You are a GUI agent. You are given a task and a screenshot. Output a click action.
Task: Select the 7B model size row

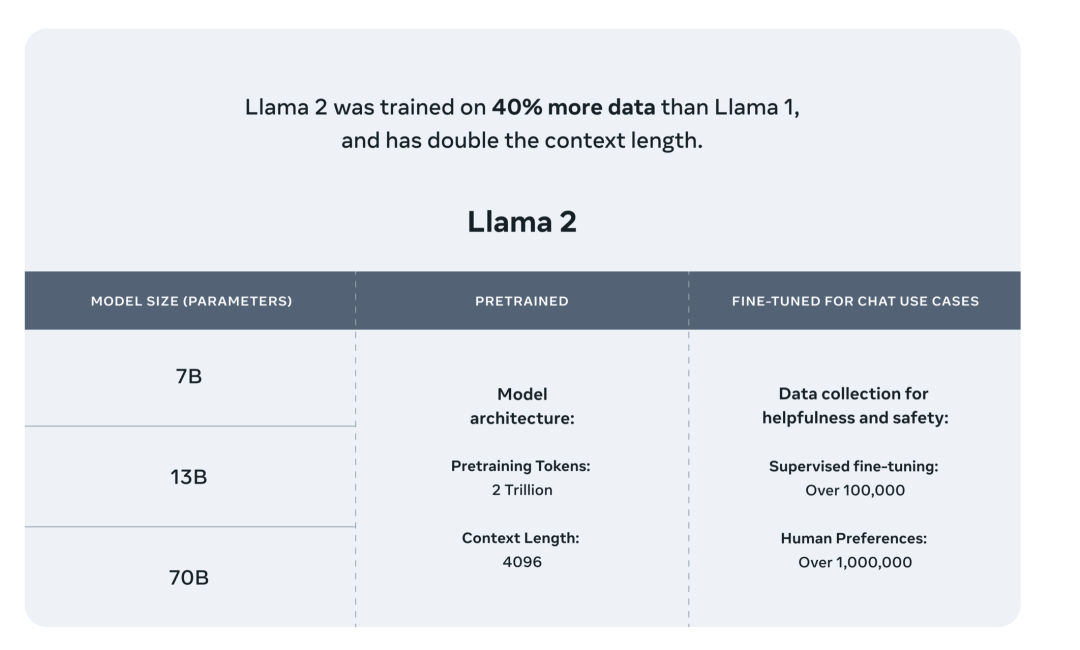pos(189,377)
